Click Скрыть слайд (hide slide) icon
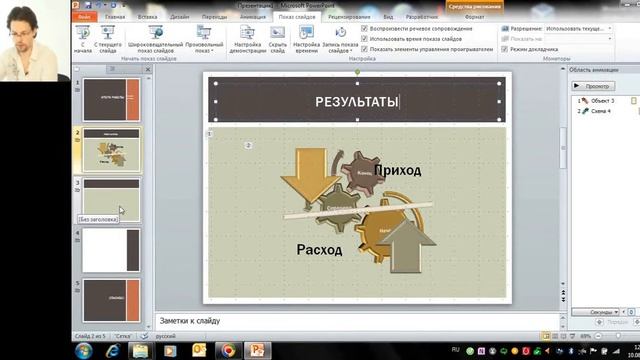The height and width of the screenshot is (360, 640). [278, 33]
